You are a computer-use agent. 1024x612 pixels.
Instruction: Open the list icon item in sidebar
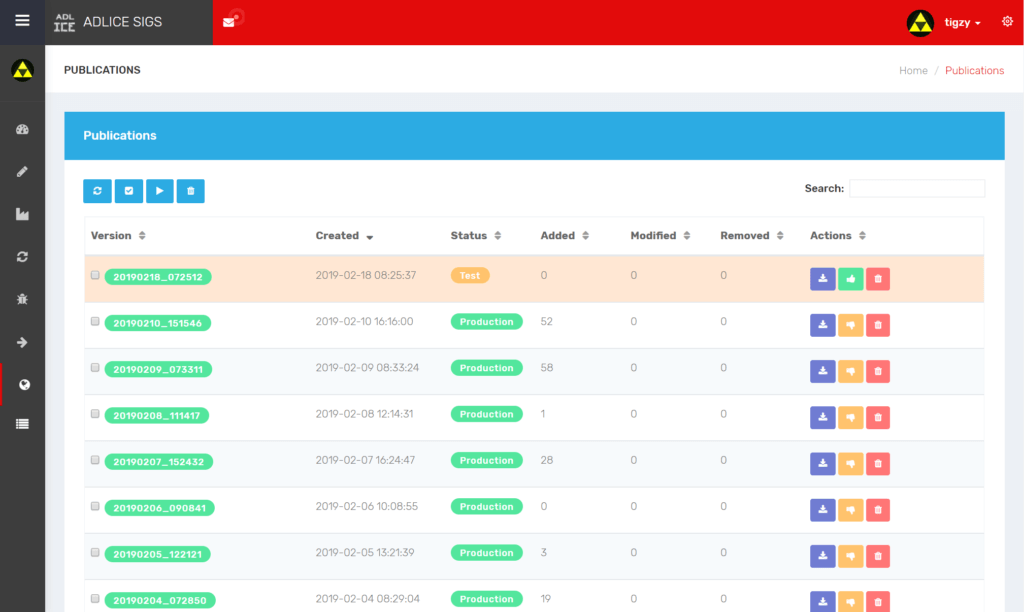(x=22, y=424)
